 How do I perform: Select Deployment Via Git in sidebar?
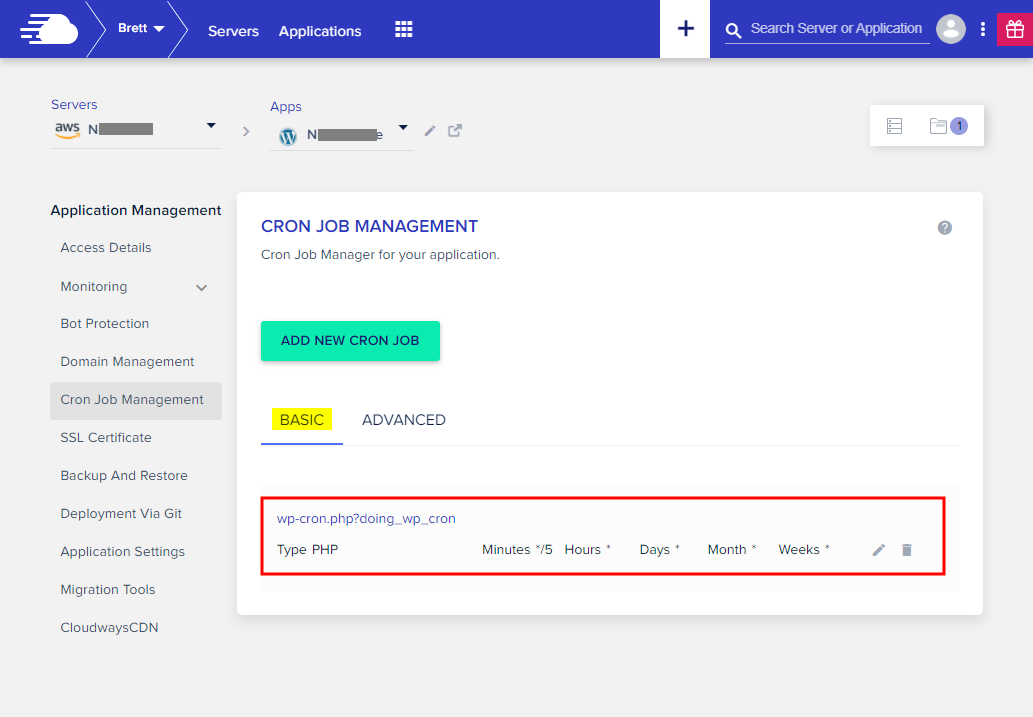tap(121, 513)
